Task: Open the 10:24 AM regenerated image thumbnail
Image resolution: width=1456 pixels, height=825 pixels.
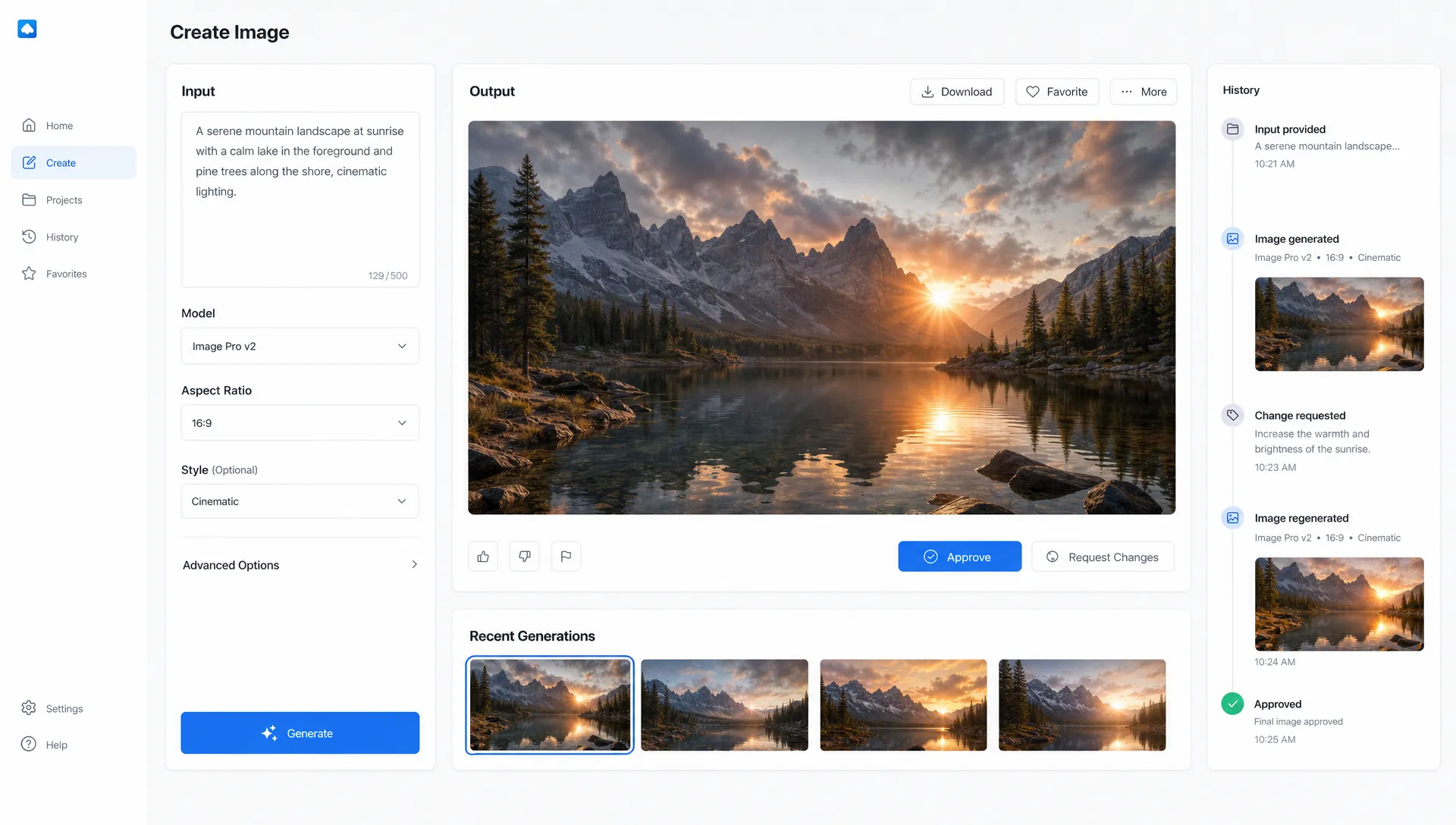Action: [1339, 604]
